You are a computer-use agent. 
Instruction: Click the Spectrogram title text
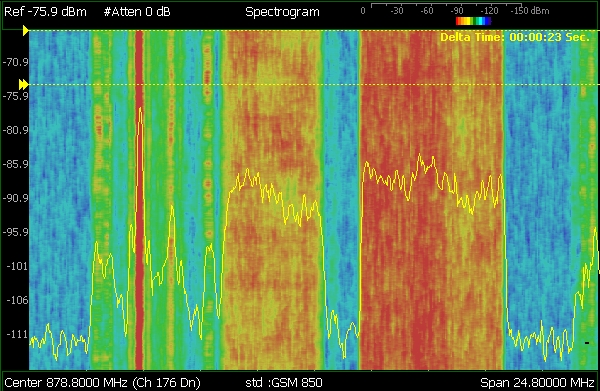(x=282, y=12)
